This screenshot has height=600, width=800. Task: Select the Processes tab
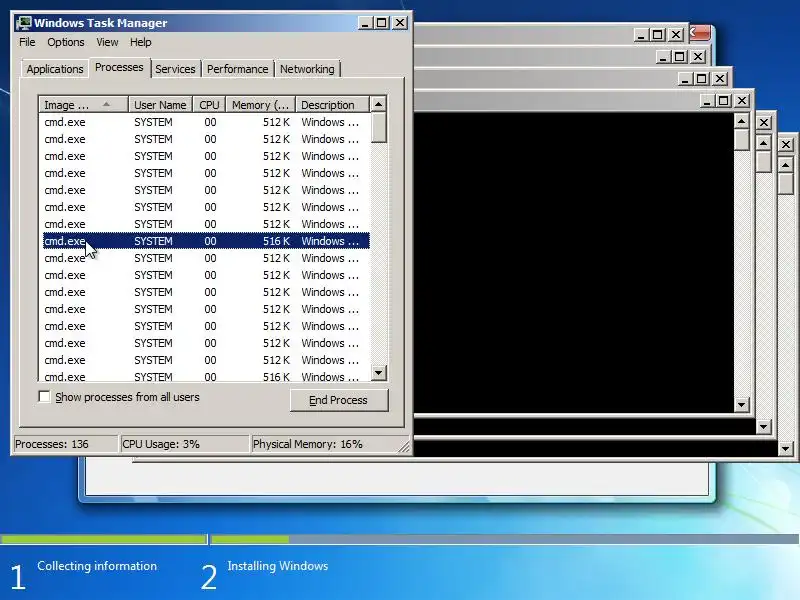point(119,67)
